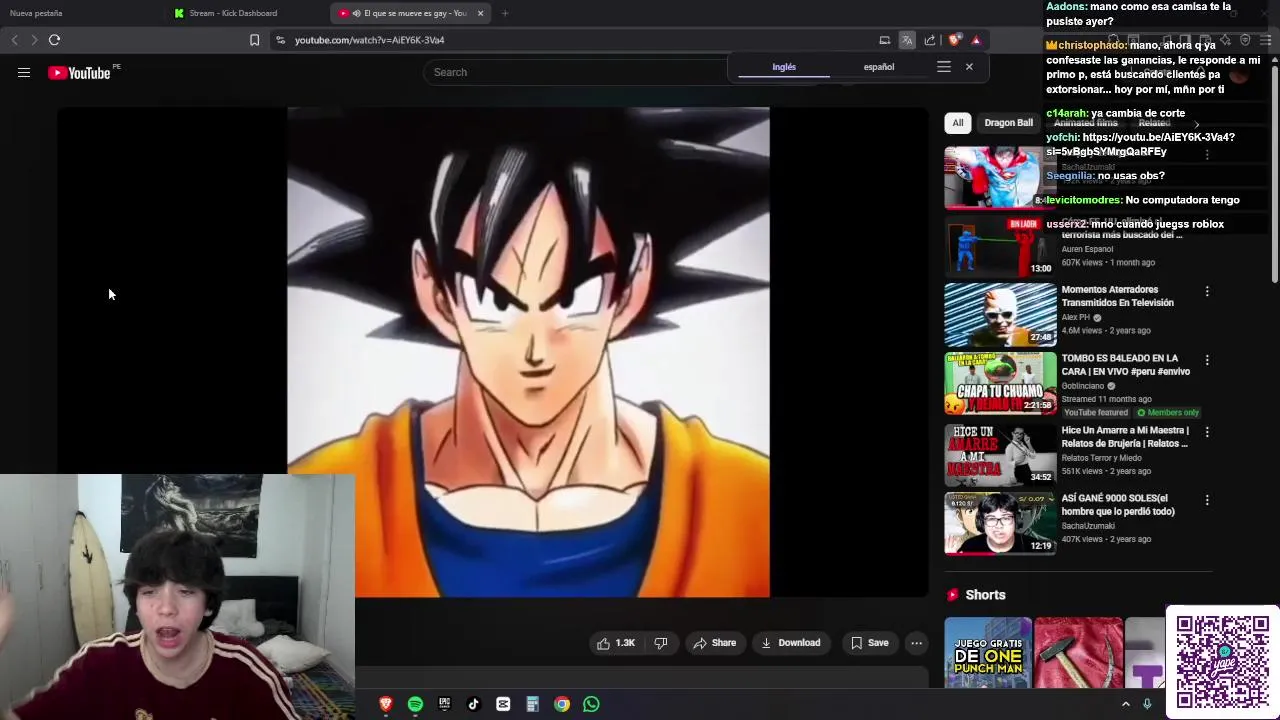Switch to the Nueva pestaña tab
Screen dimensions: 1280x720
[36, 13]
